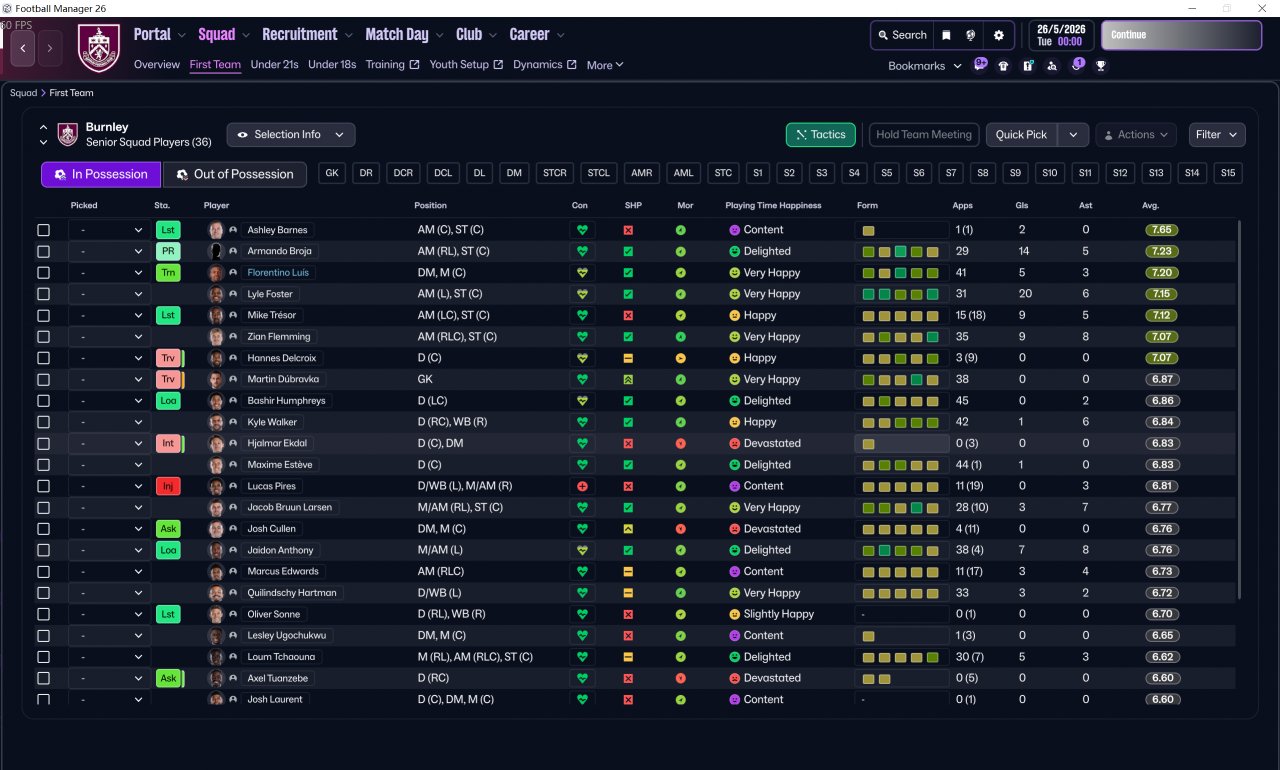This screenshot has height=770, width=1280.
Task: Go back using the left arrow button
Action: [22, 47]
